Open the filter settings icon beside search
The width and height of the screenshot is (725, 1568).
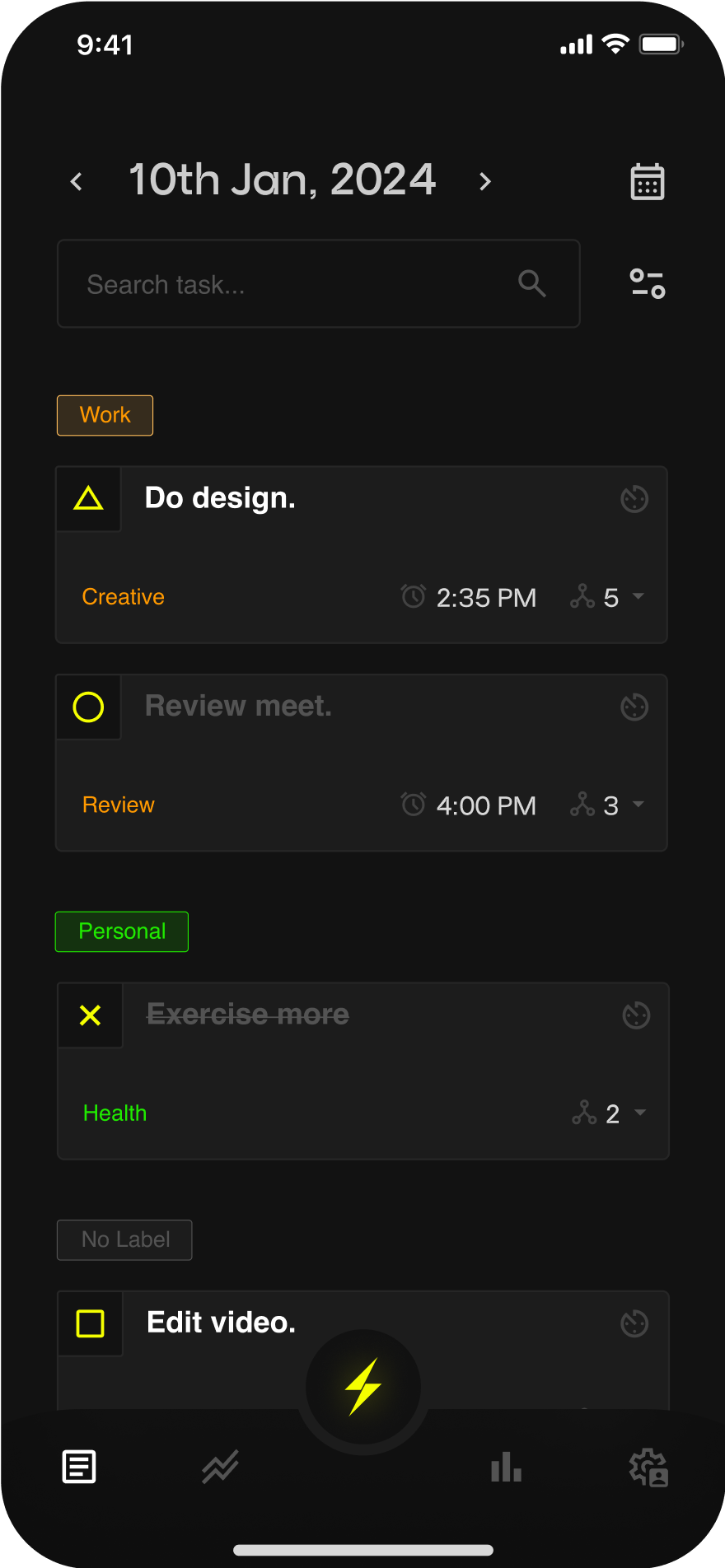[x=648, y=284]
